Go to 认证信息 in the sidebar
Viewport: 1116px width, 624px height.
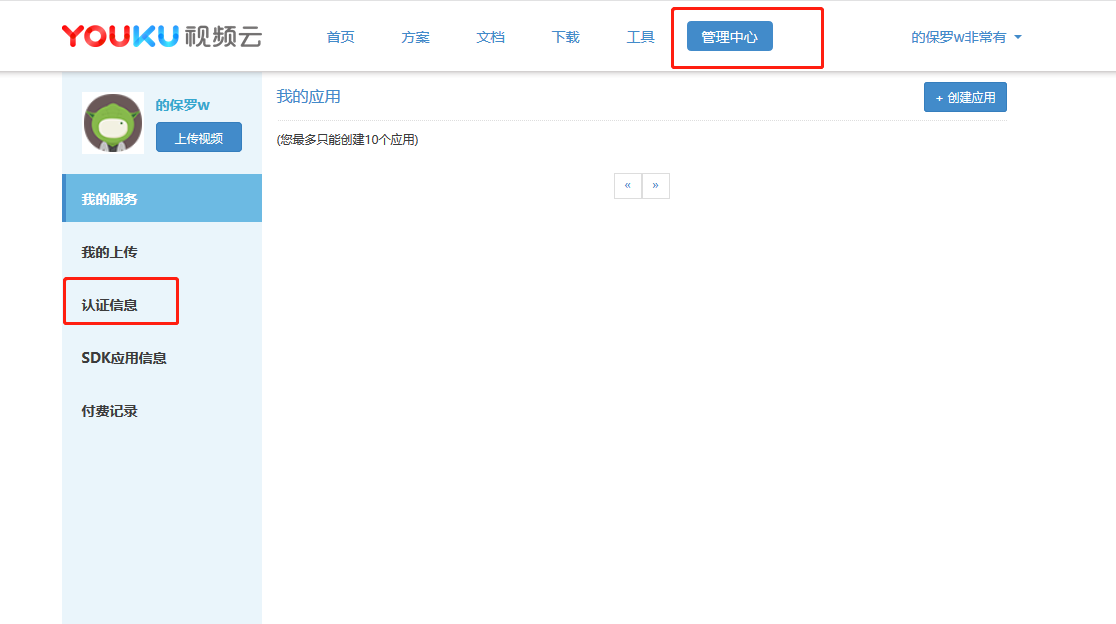(x=109, y=305)
